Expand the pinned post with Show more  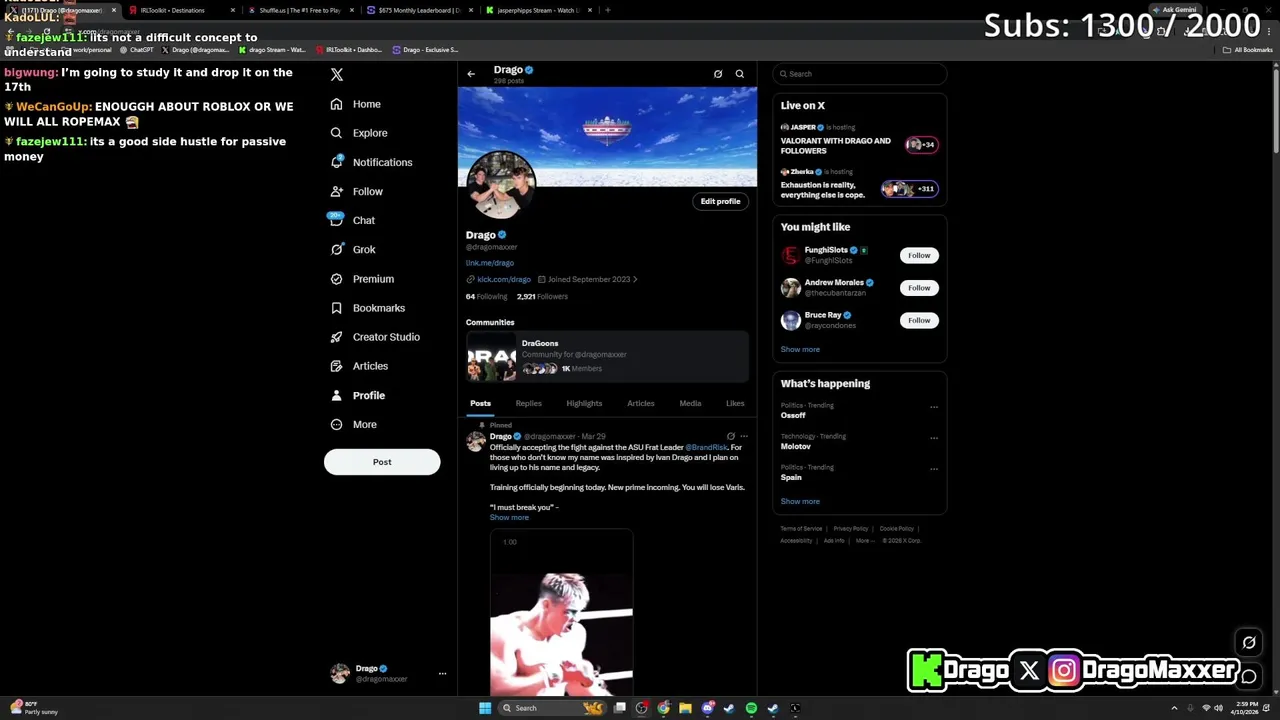coord(509,517)
